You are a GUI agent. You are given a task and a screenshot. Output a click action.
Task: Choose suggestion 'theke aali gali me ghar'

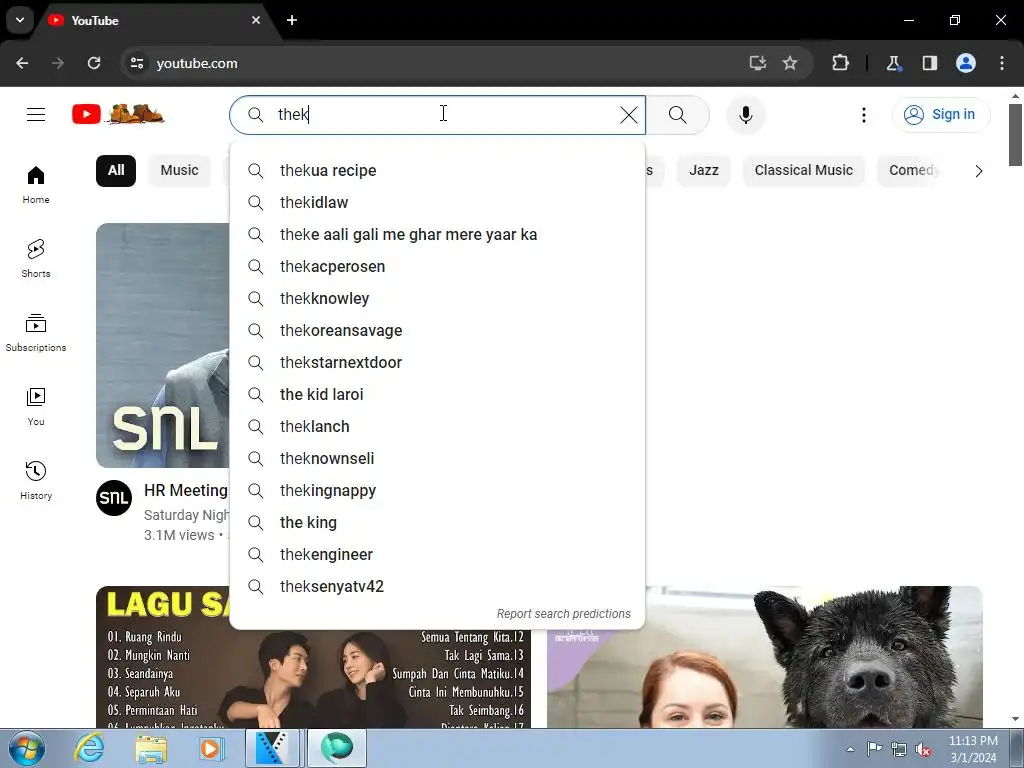(438, 234)
